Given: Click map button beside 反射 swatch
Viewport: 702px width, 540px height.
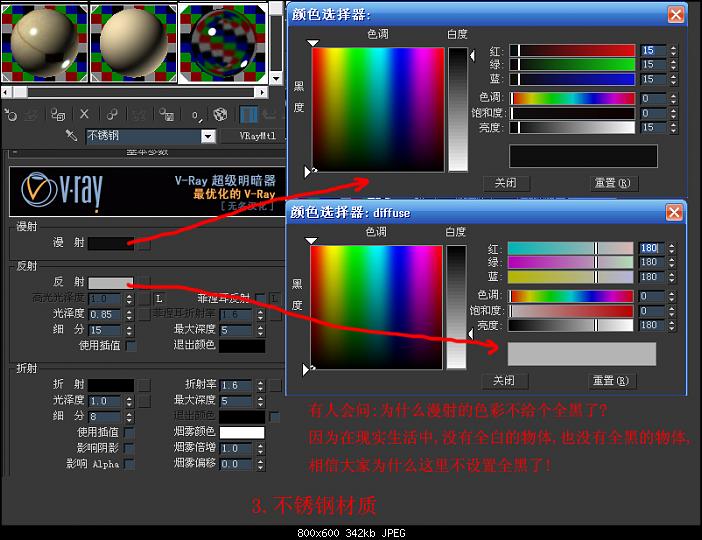Looking at the screenshot, I should click(144, 282).
